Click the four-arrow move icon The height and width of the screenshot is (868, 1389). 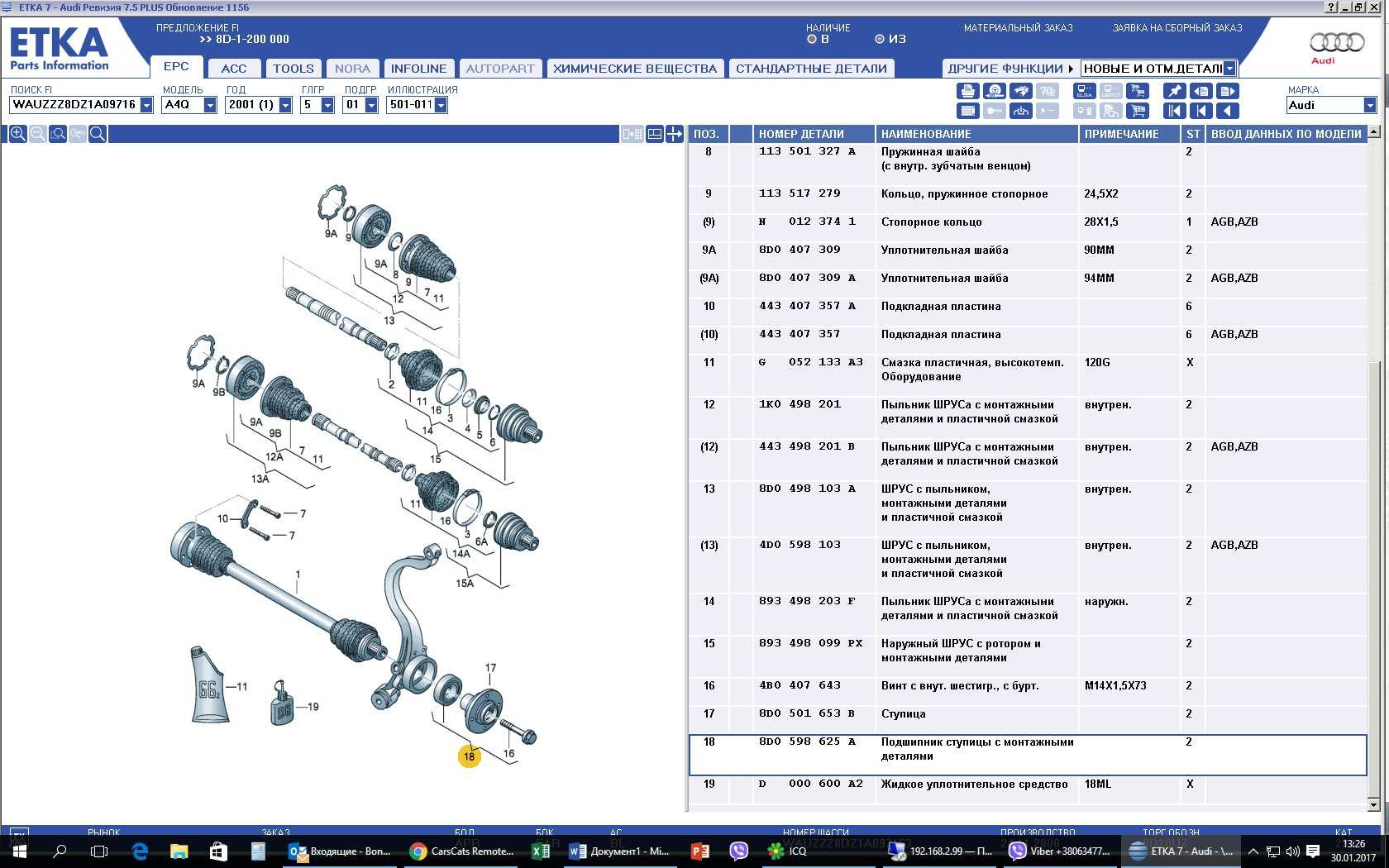coord(675,134)
